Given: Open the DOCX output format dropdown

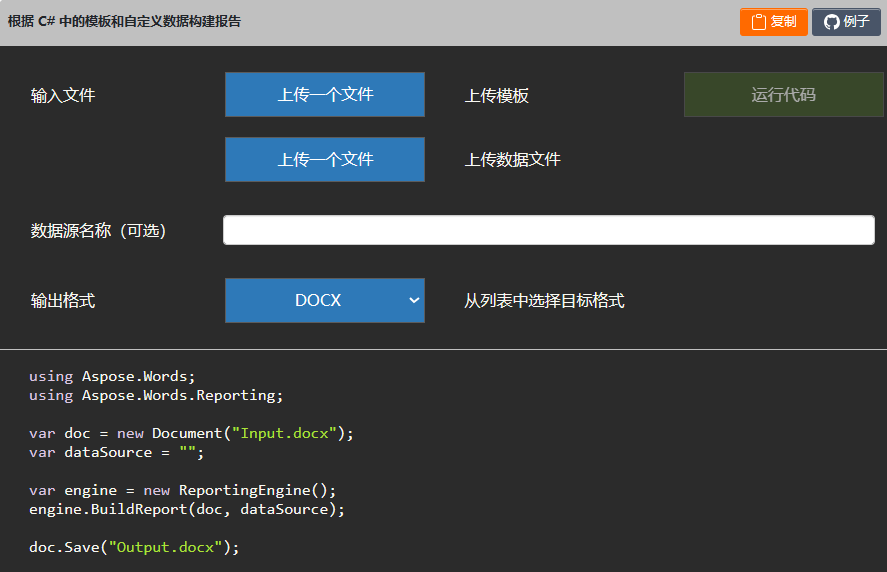Looking at the screenshot, I should pyautogui.click(x=325, y=300).
